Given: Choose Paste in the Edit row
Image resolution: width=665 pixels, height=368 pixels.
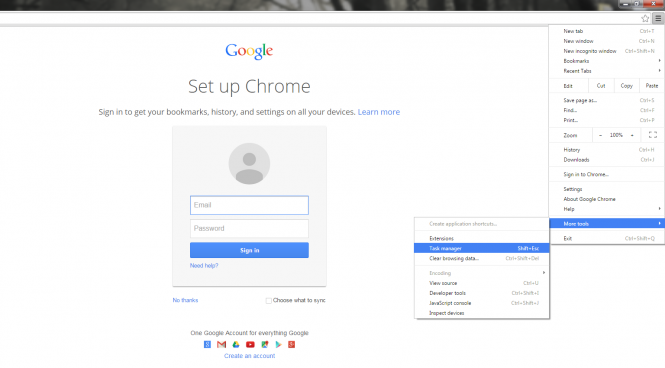Looking at the screenshot, I should click(x=652, y=86).
